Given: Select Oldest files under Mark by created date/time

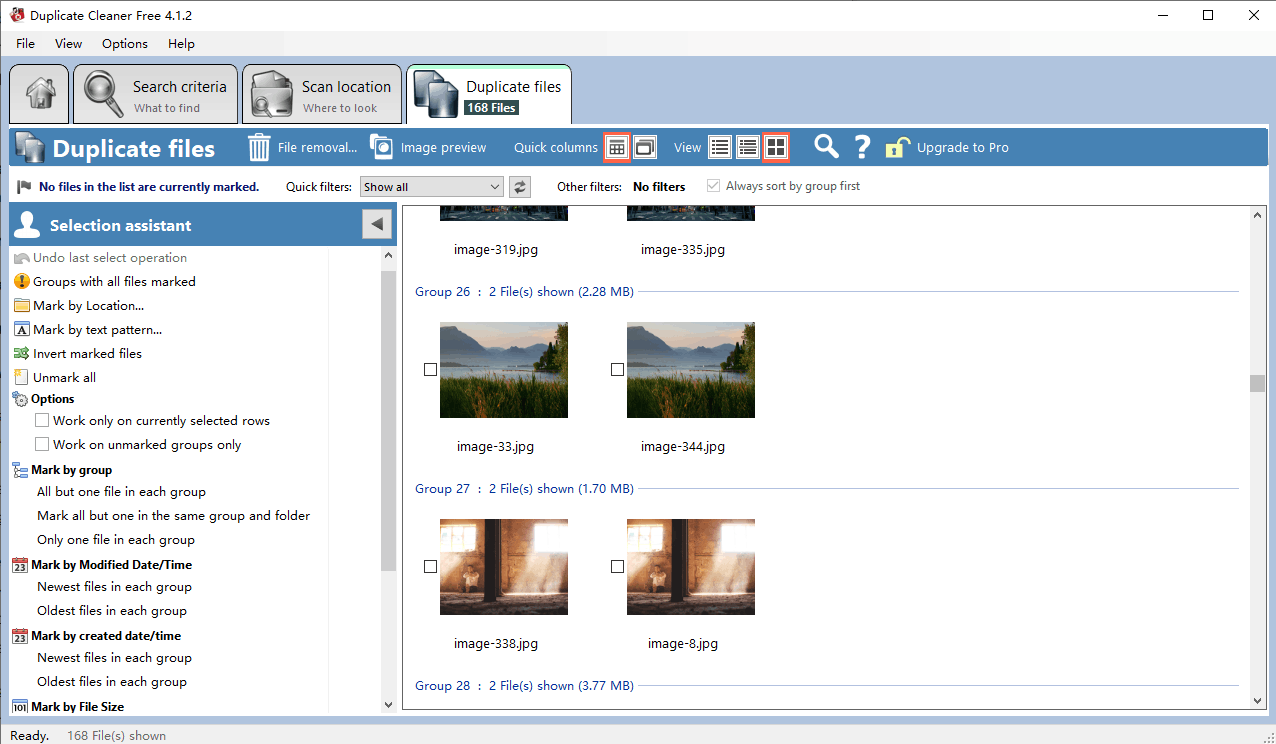Looking at the screenshot, I should 112,682.
